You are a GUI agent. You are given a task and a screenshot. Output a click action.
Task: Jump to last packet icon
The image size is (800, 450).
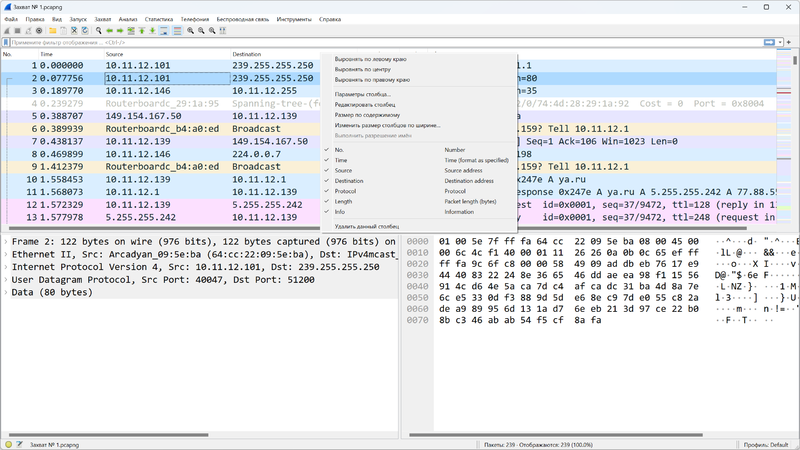pyautogui.click(x=153, y=31)
